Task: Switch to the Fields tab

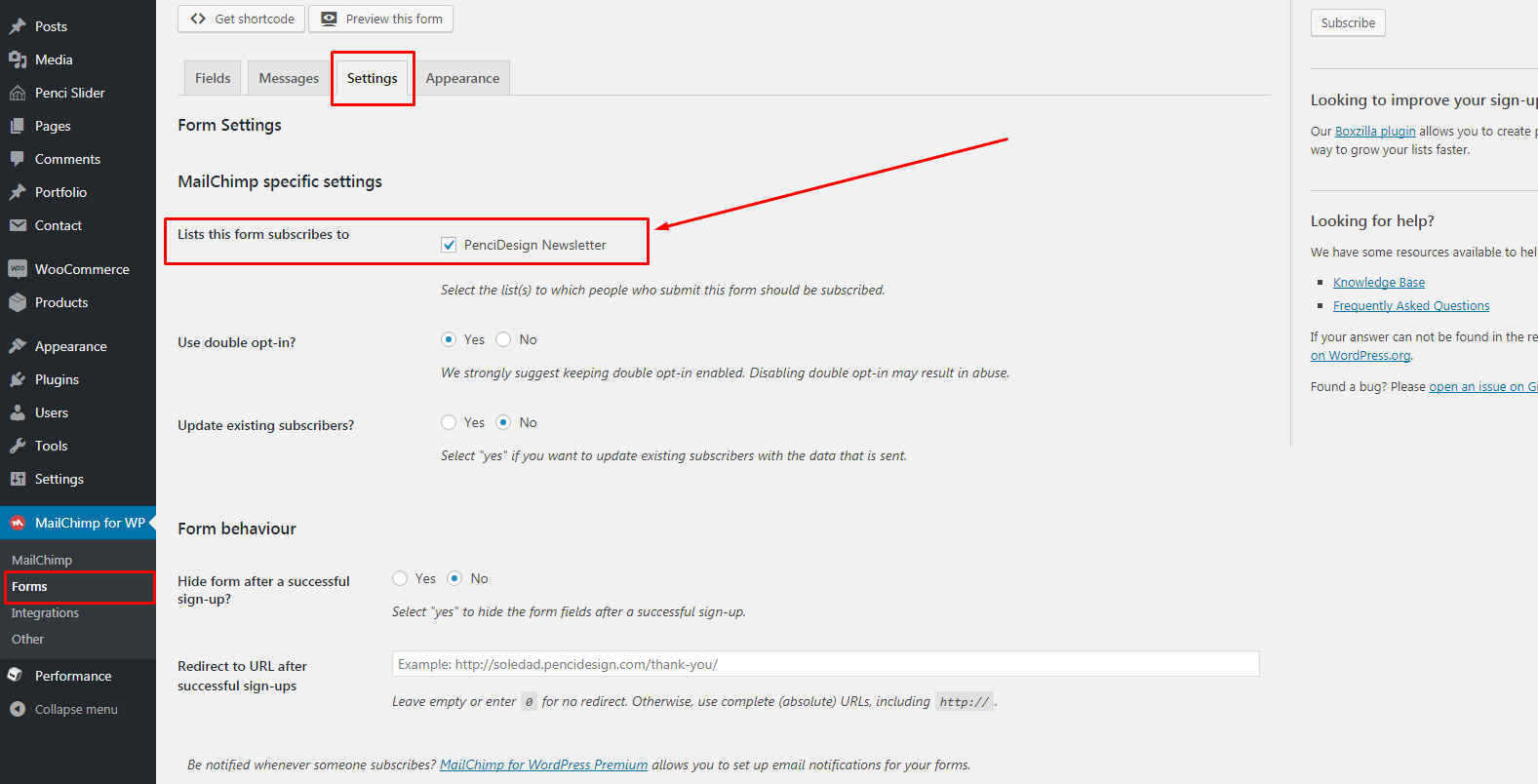Action: 213,78
